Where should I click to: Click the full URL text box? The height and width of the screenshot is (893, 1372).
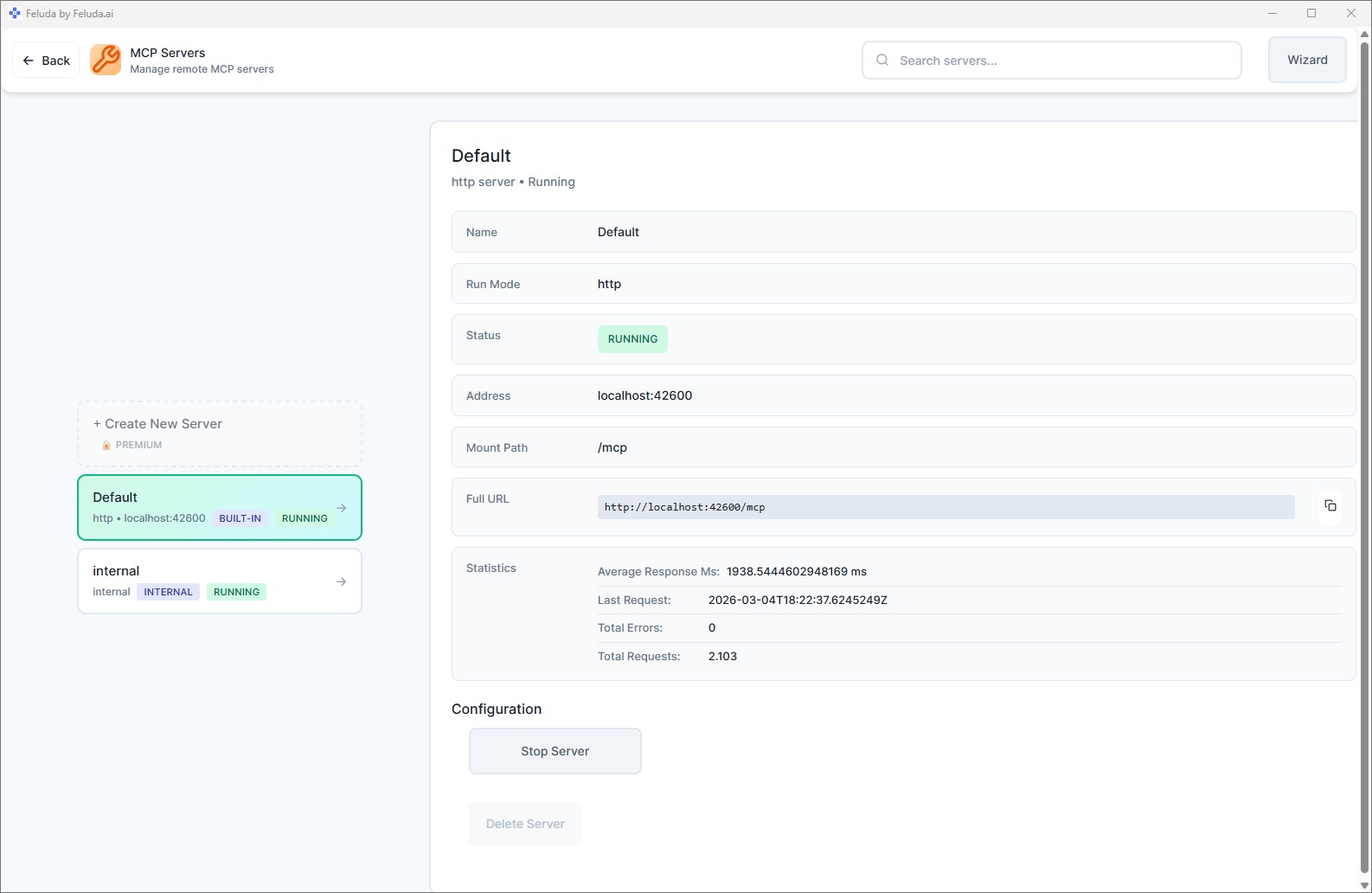[x=945, y=507]
